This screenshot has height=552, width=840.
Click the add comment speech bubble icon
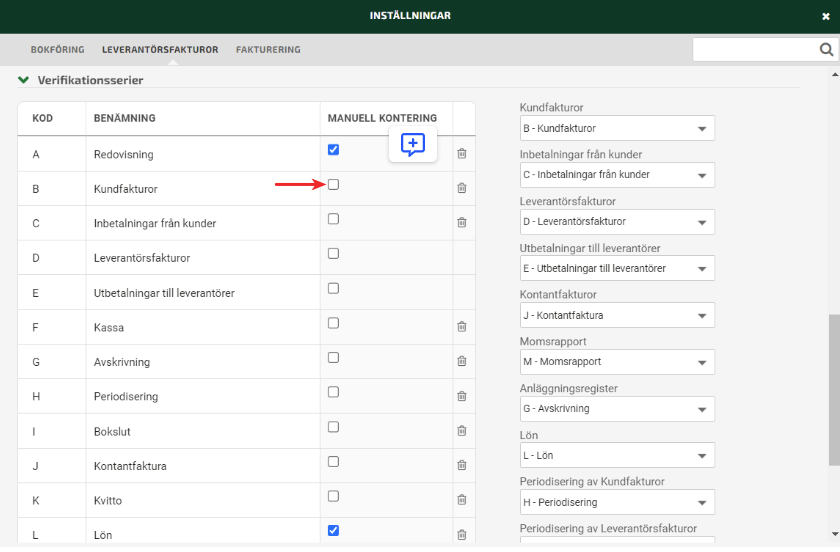pos(413,145)
